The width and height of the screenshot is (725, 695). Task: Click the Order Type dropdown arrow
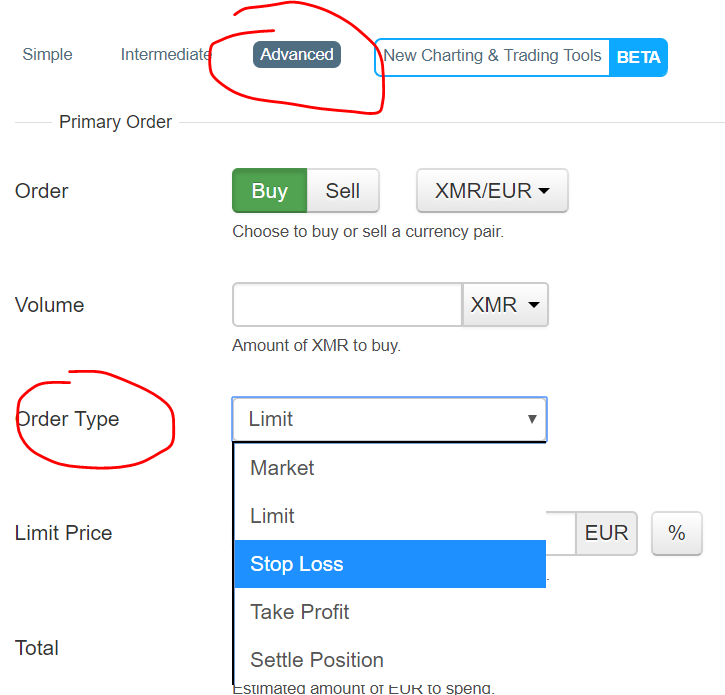coord(532,419)
